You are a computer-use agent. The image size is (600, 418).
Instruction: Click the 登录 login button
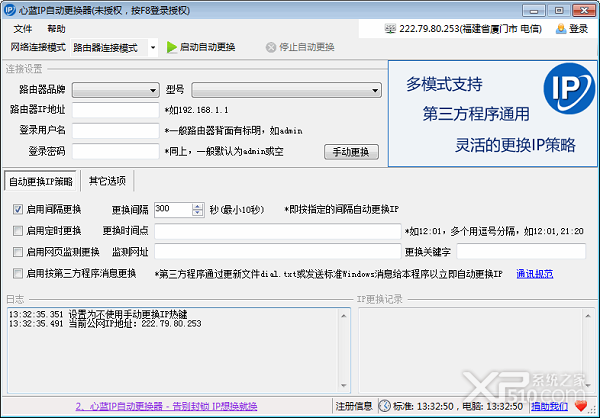(573, 29)
